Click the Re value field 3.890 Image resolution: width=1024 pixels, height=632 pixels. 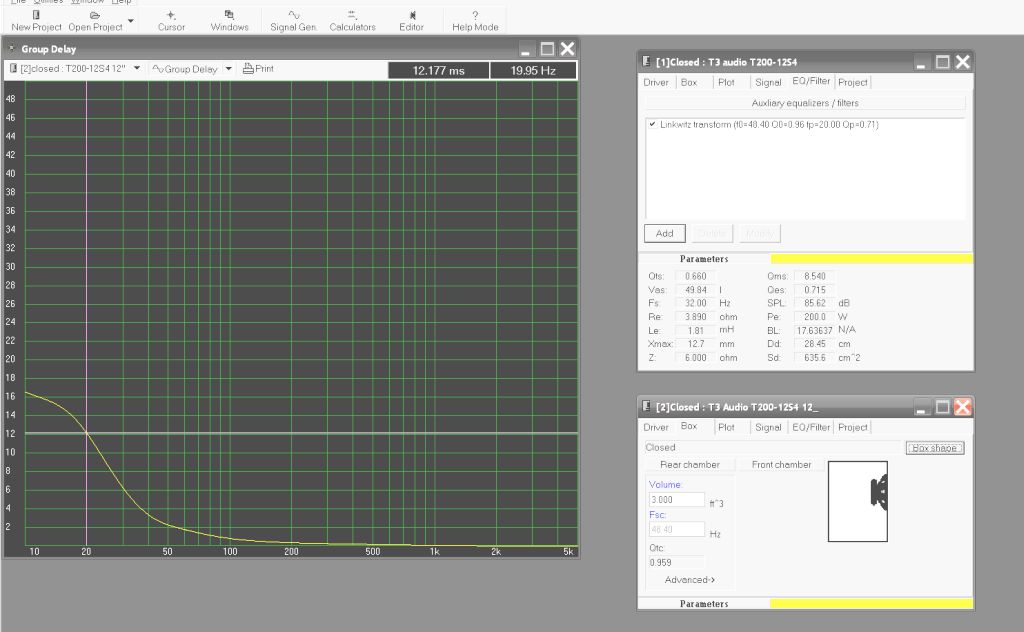click(696, 317)
